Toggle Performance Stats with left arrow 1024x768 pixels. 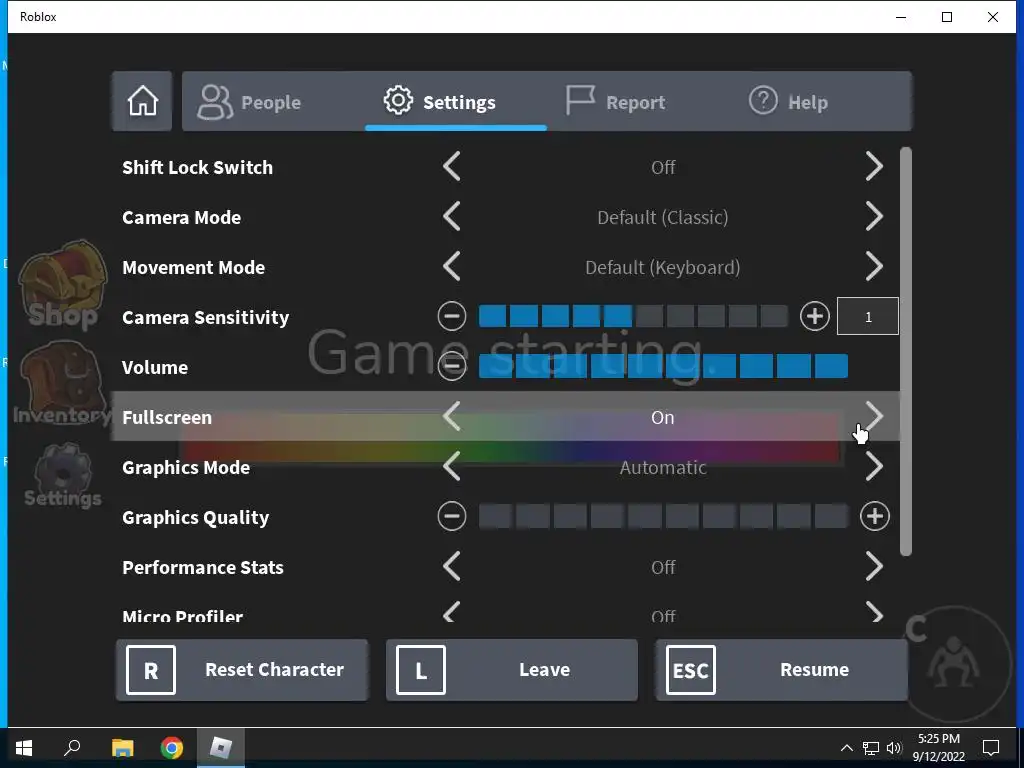[452, 567]
